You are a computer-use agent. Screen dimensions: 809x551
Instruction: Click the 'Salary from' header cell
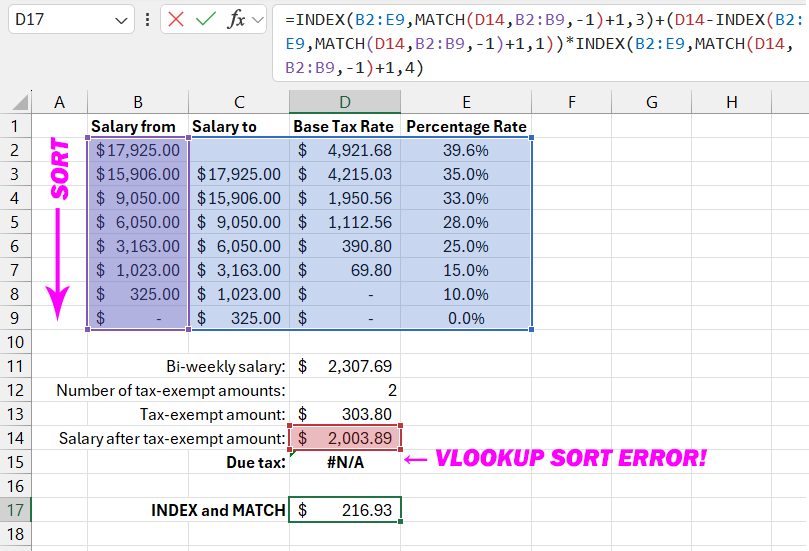click(x=138, y=126)
